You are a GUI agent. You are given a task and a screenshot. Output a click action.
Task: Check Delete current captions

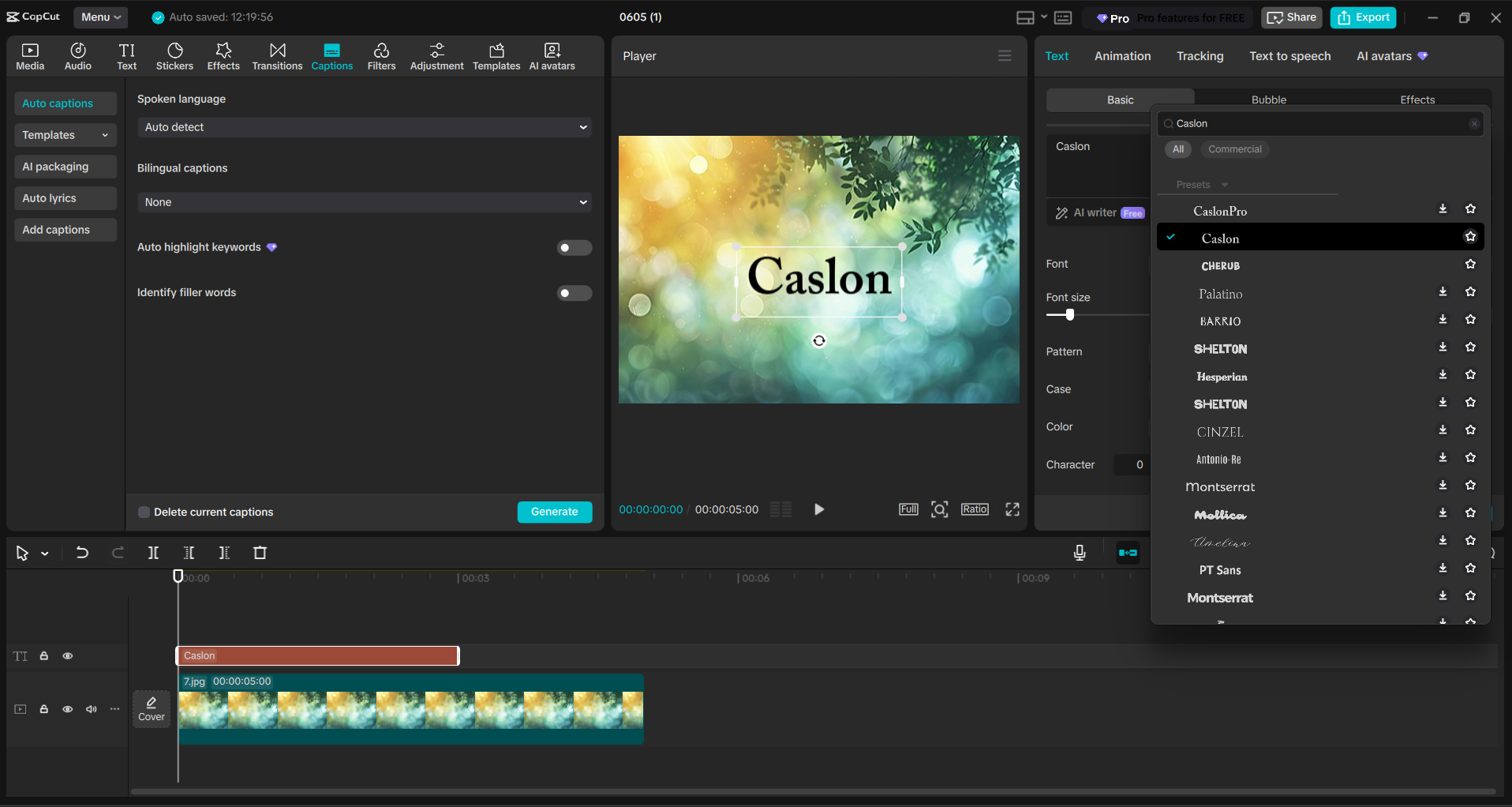coord(144,512)
